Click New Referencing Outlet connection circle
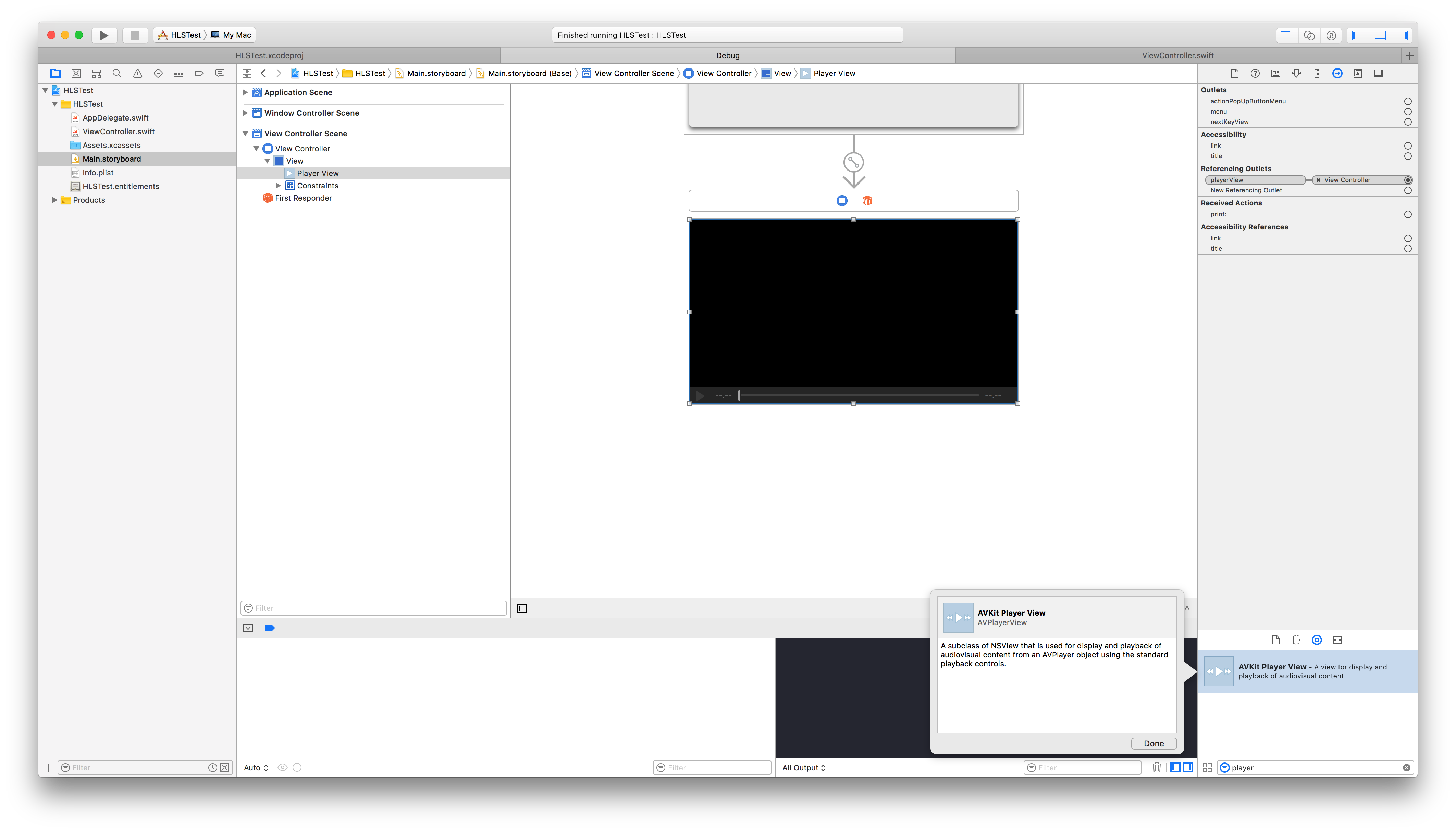1456x832 pixels. tap(1407, 190)
